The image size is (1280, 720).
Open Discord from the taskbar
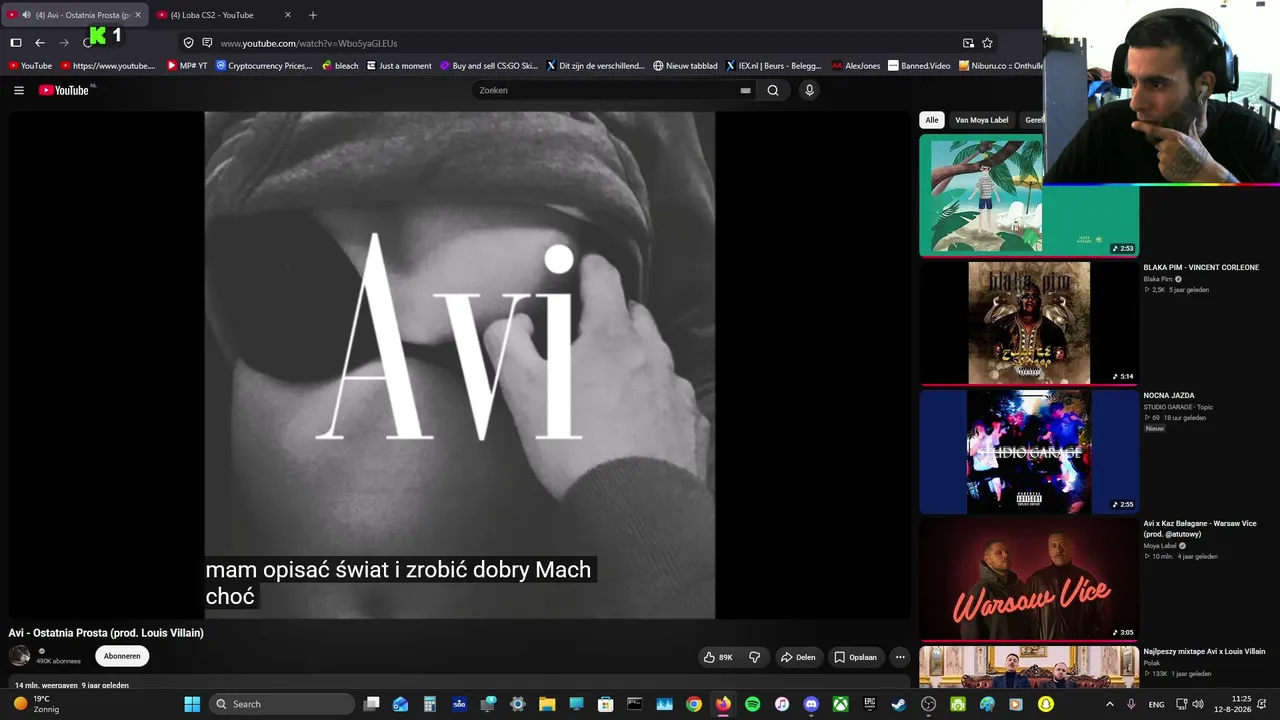[811, 704]
